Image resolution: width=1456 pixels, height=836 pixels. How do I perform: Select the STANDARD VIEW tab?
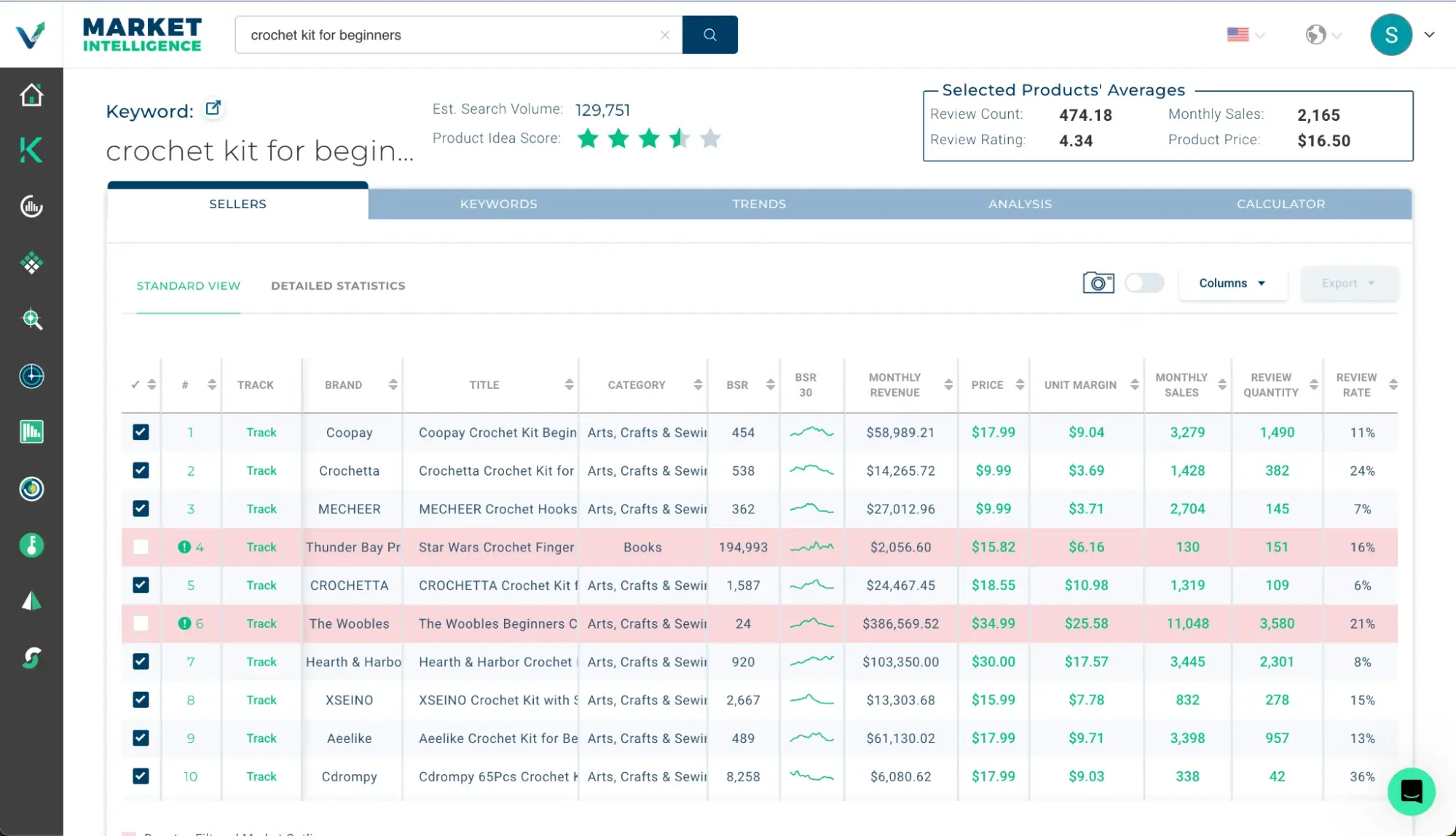coord(188,285)
